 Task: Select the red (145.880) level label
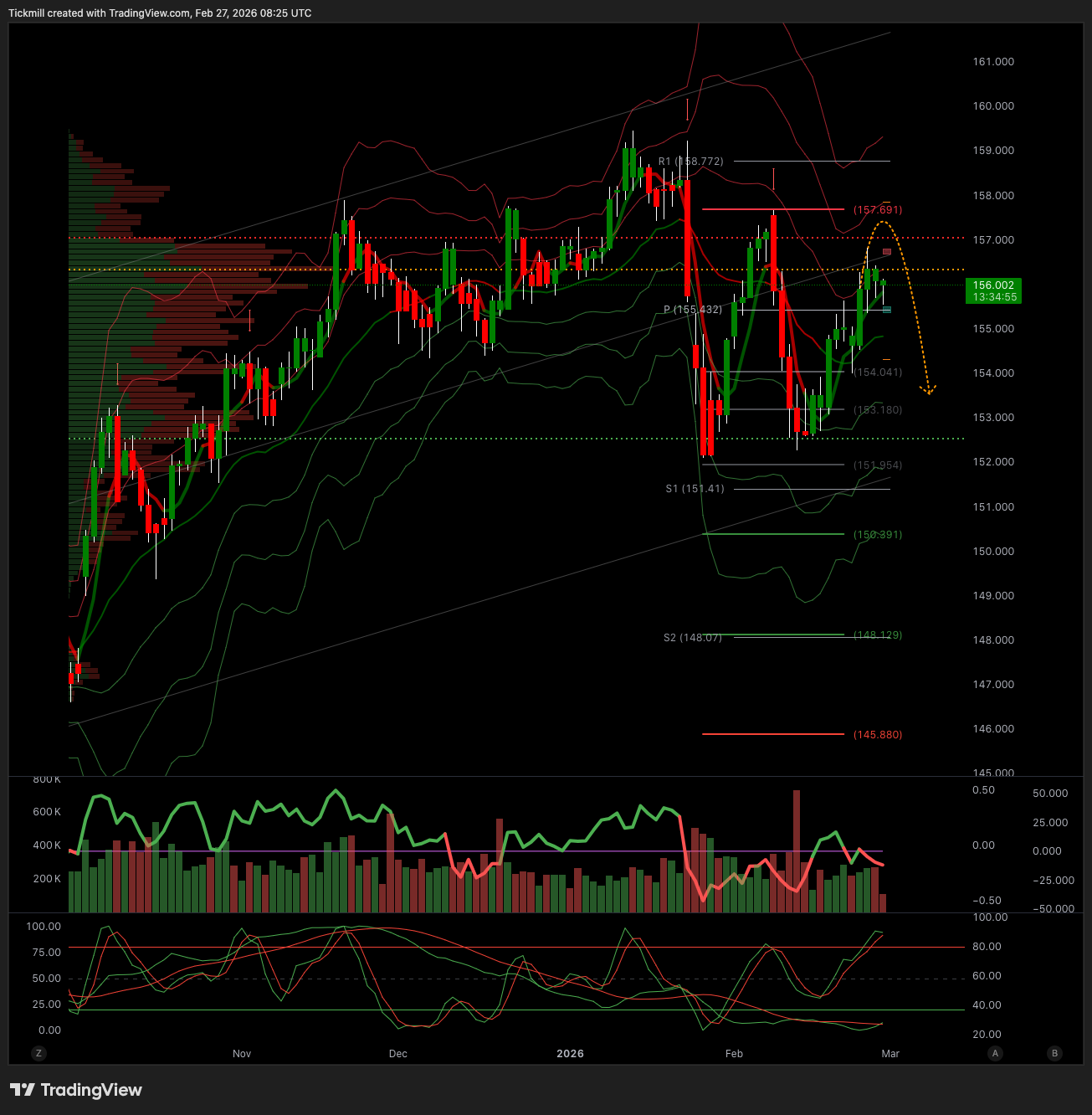(878, 735)
